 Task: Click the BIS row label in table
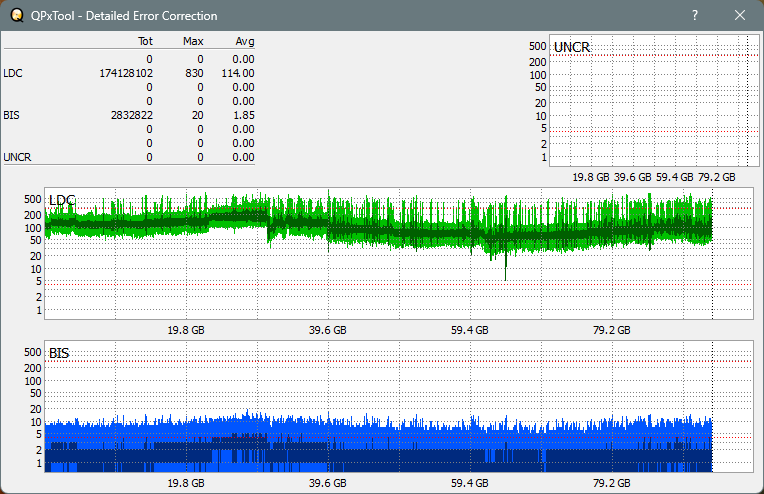point(11,115)
